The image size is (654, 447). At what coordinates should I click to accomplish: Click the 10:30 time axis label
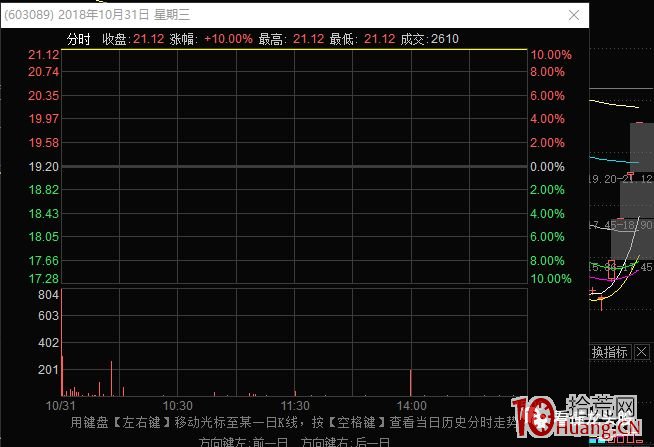coord(178,406)
